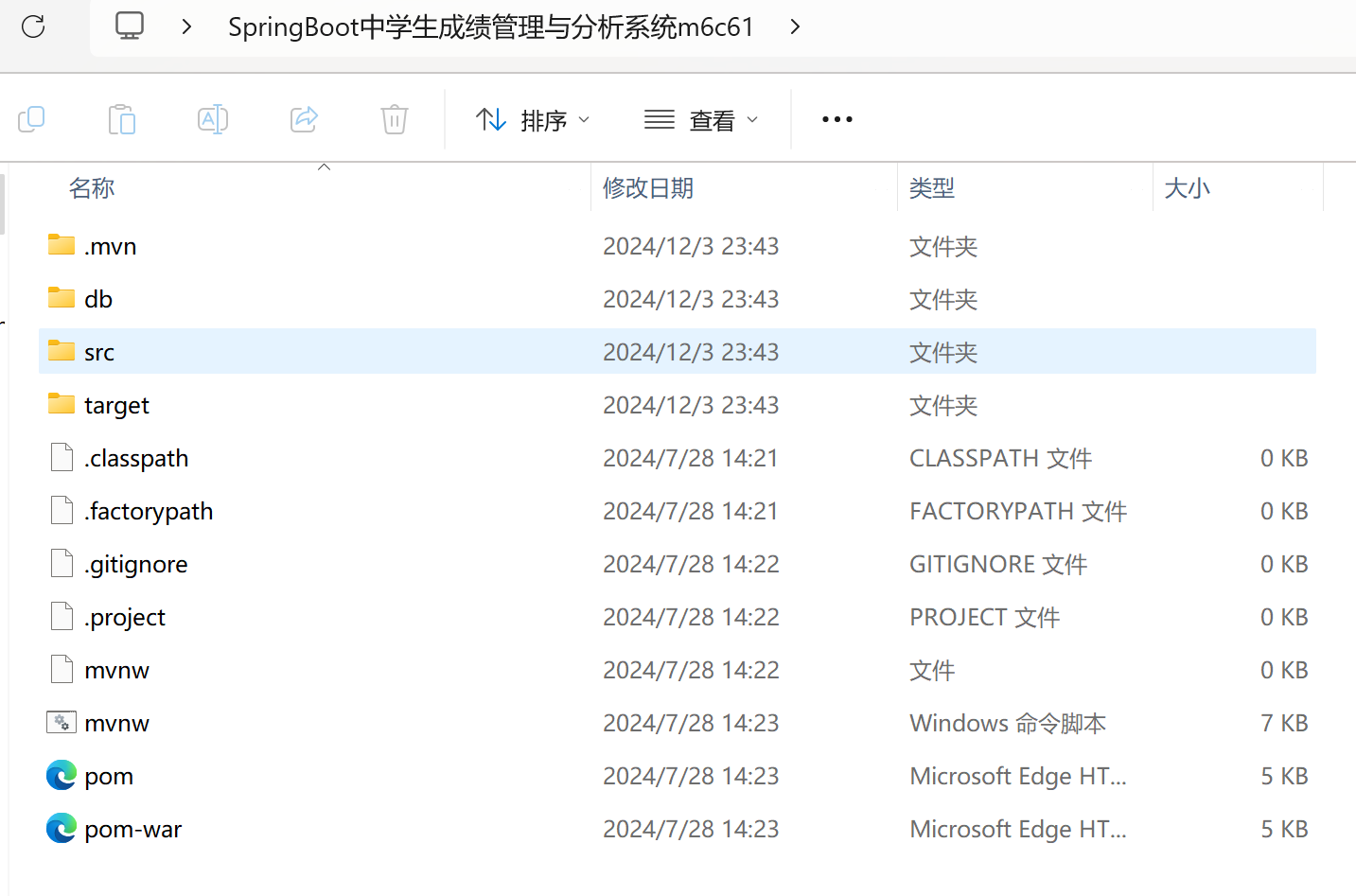Click the Windows 命令脚本 type cell
The image size is (1356, 896).
[x=1008, y=723]
